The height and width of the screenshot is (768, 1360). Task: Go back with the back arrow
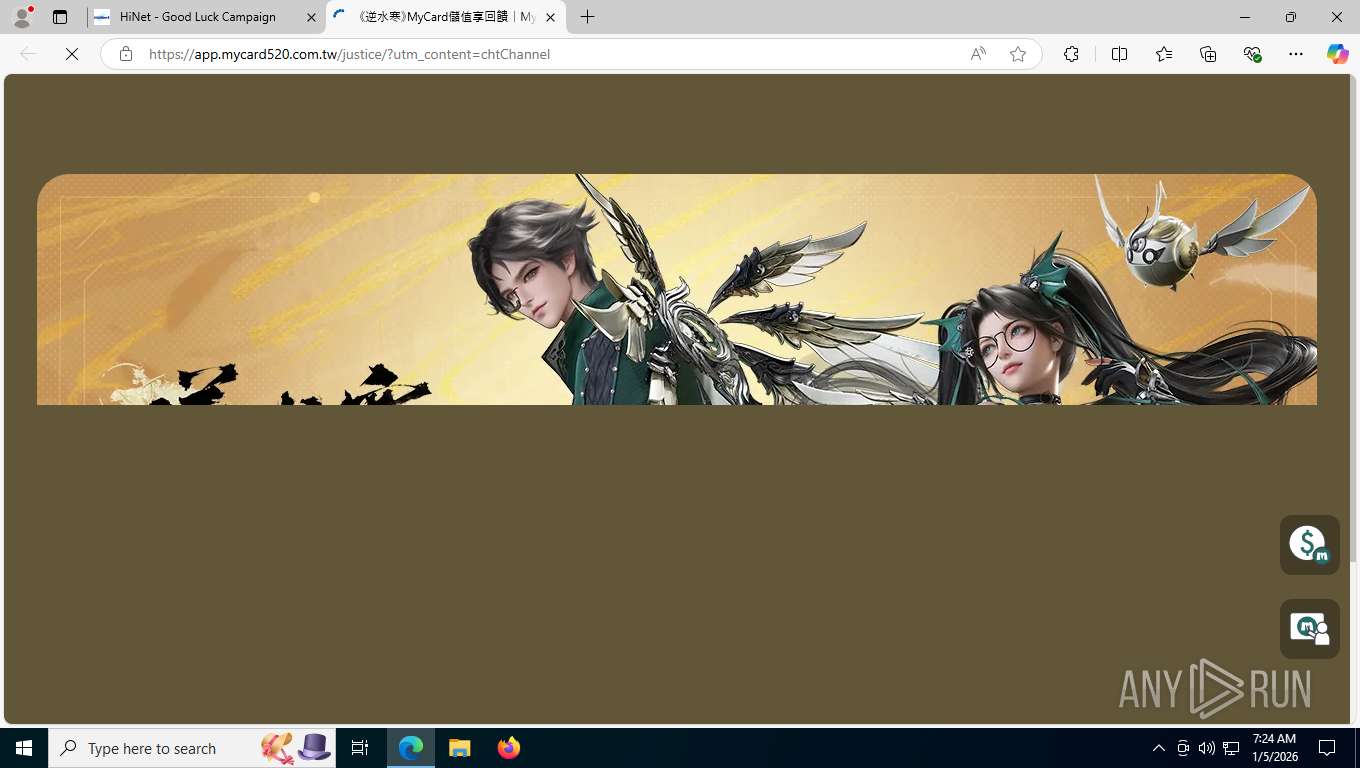click(28, 54)
